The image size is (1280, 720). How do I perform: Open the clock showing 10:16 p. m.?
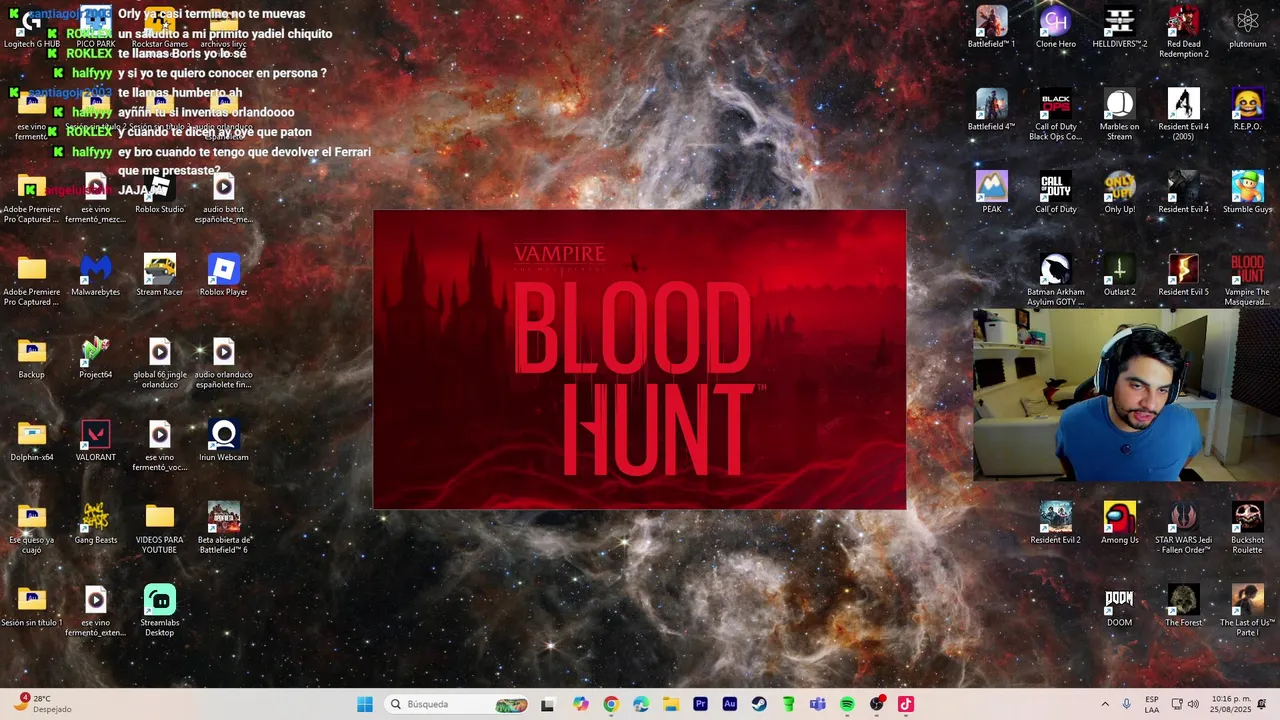click(1231, 704)
